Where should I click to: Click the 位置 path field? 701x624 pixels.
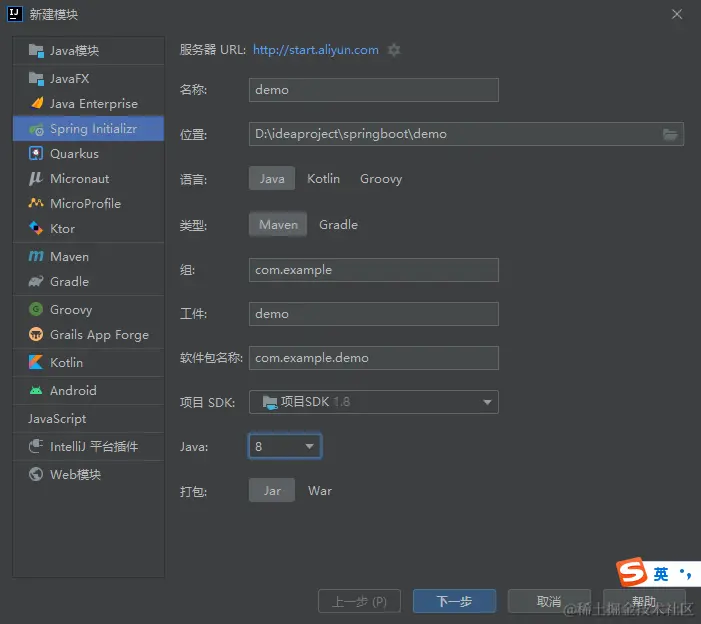(466, 134)
